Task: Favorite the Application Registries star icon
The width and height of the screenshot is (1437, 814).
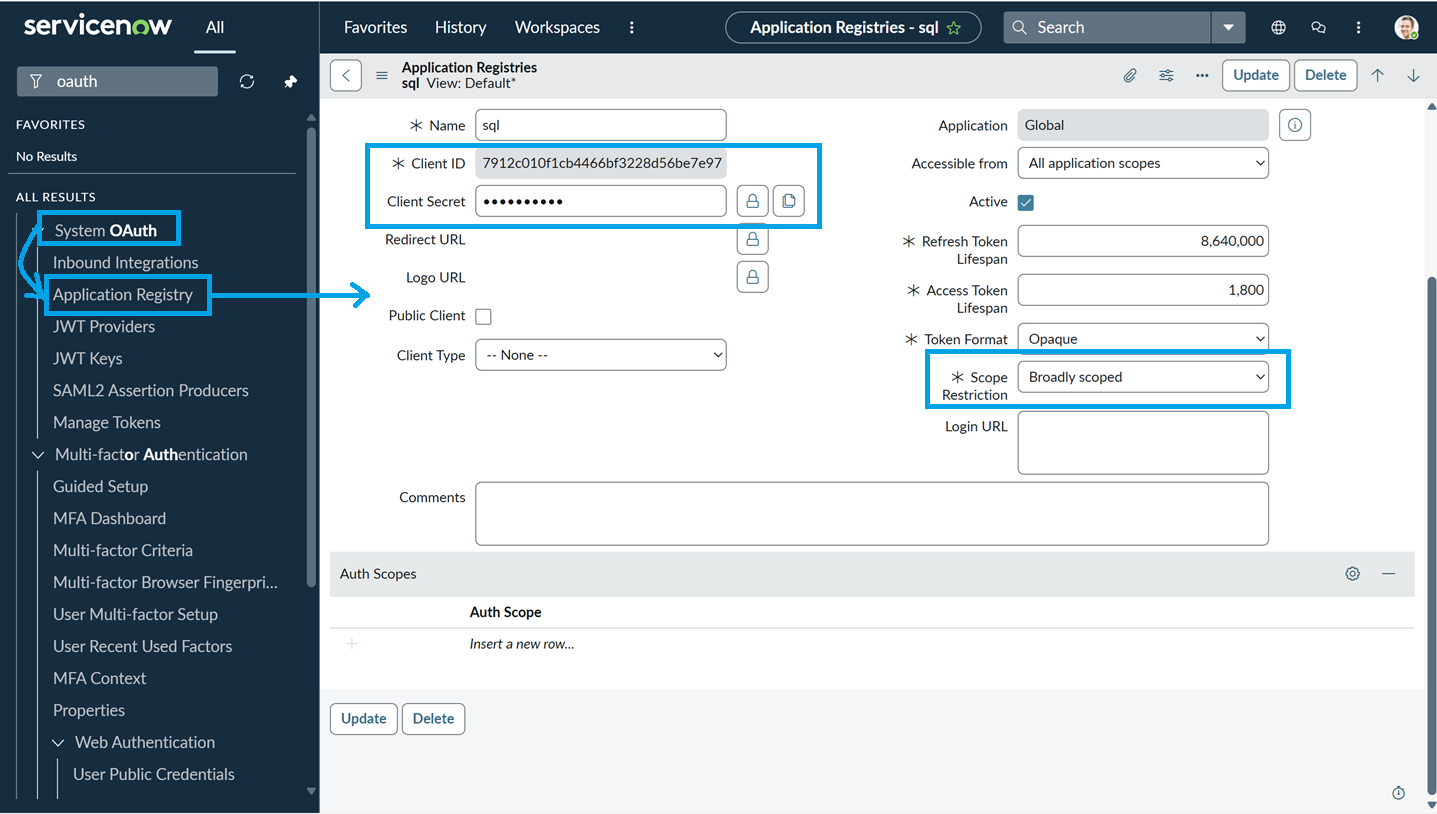Action: 954,28
